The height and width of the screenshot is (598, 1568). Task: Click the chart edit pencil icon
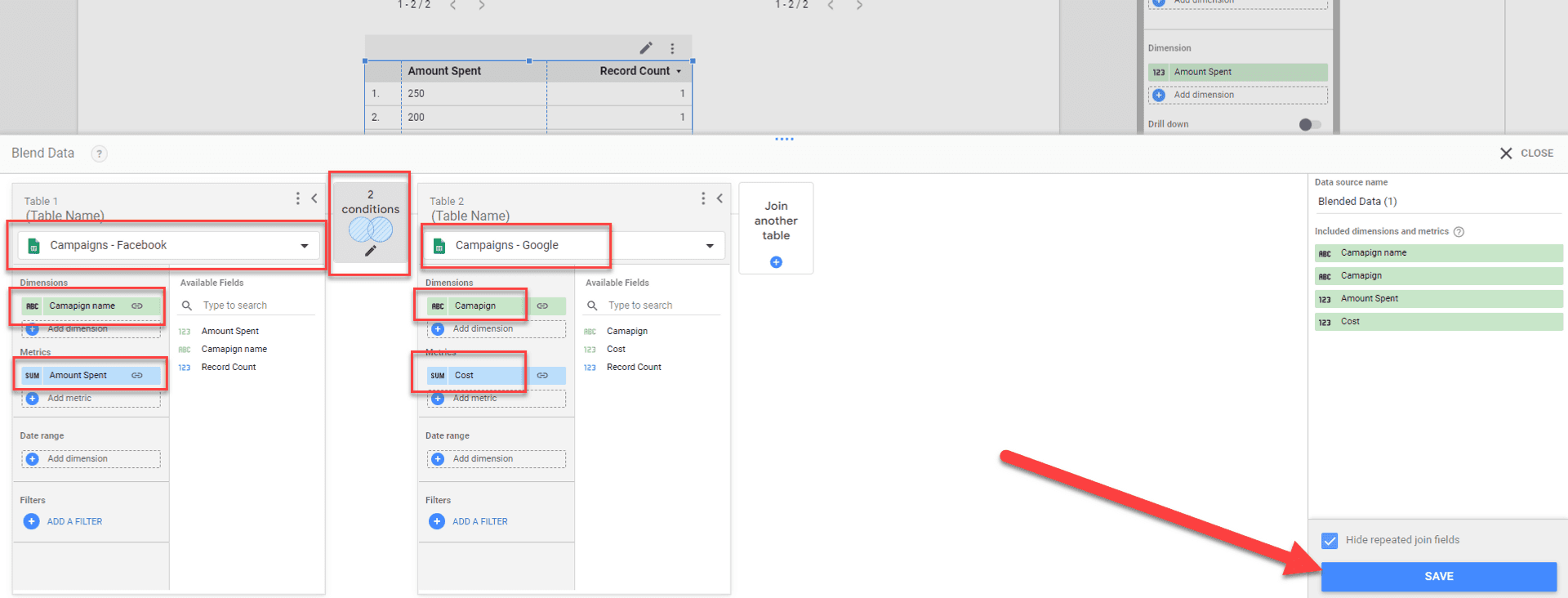[x=646, y=48]
